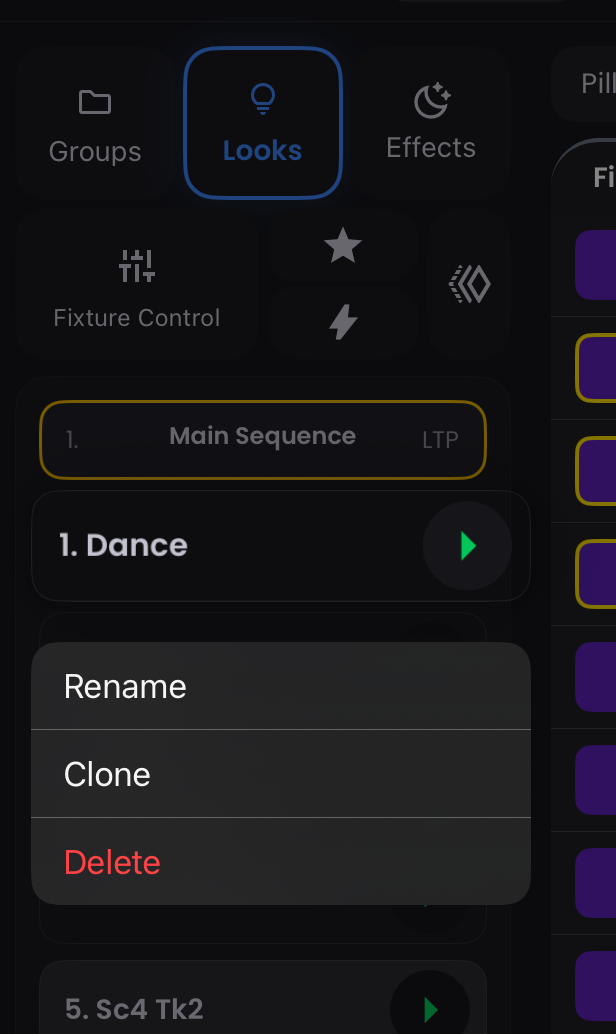
Task: Click the Pill button at top right
Action: 597,83
